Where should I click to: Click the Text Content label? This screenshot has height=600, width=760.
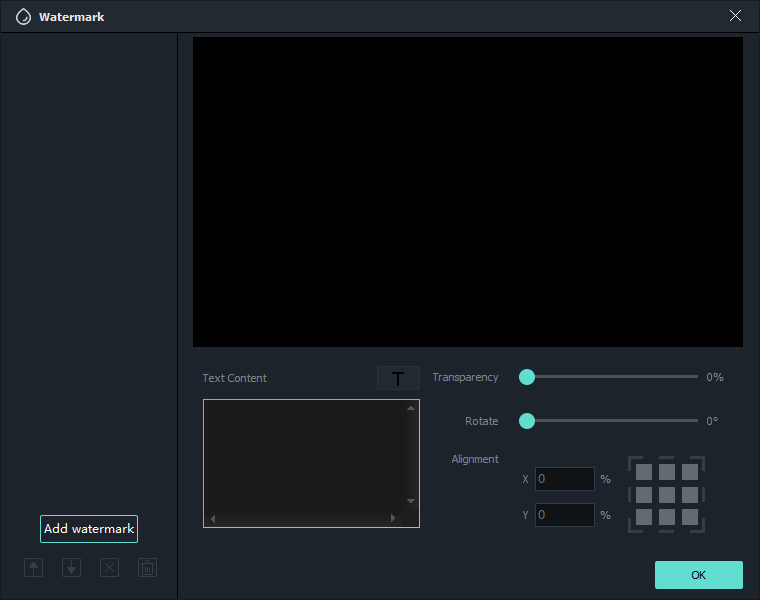[235, 378]
